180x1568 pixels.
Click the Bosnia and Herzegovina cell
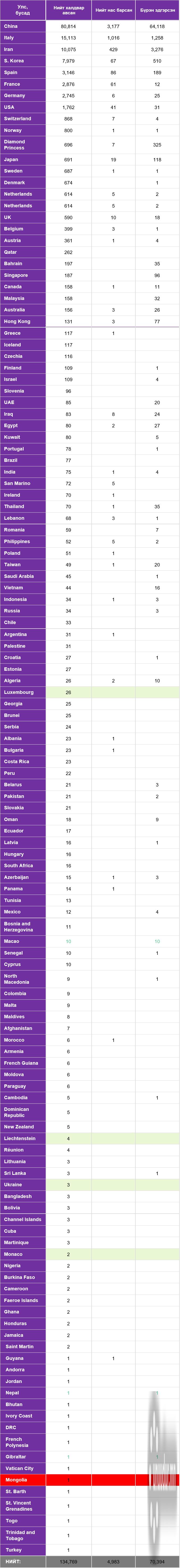coord(23,926)
